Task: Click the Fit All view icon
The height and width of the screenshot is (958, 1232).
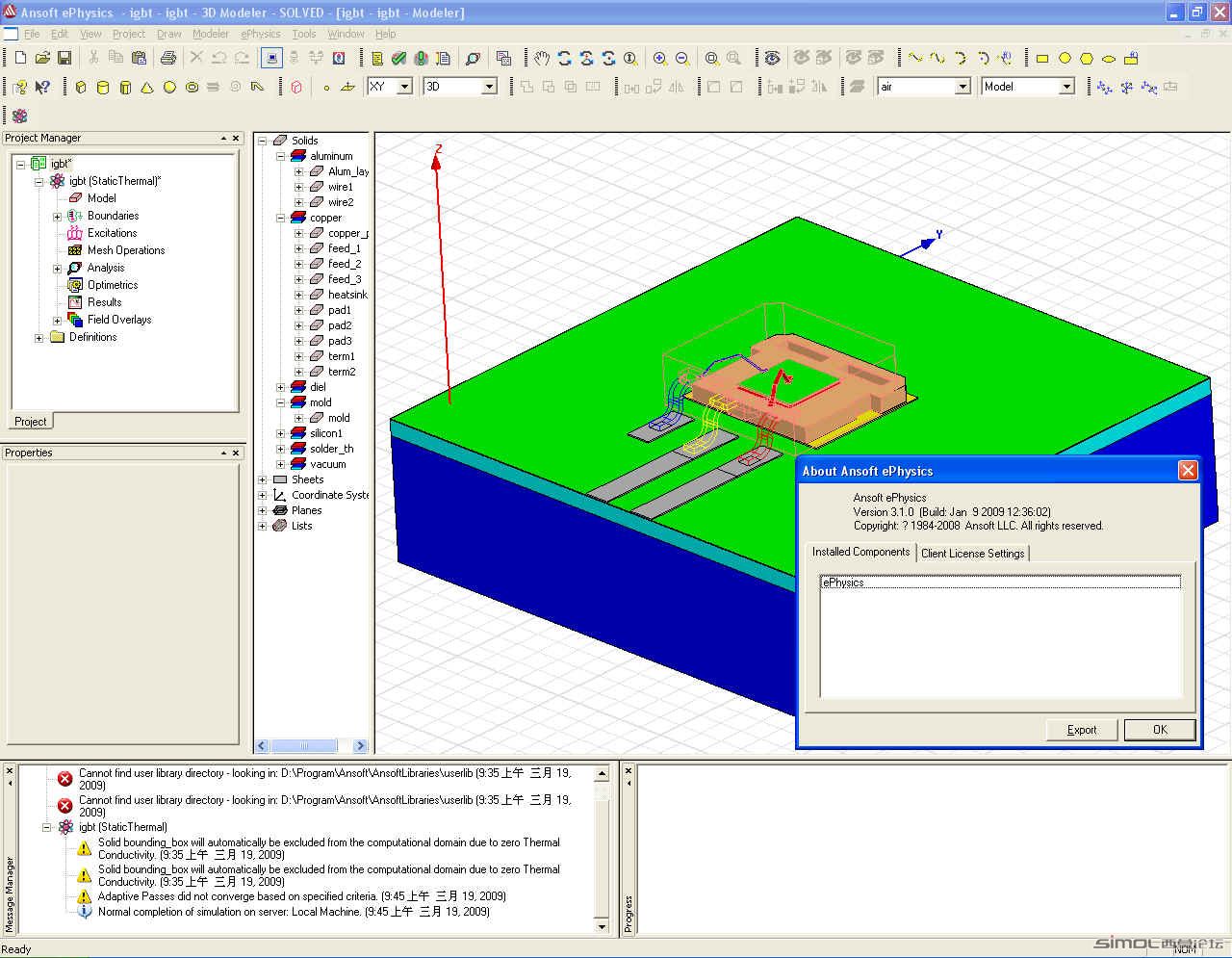Action: pyautogui.click(x=711, y=59)
